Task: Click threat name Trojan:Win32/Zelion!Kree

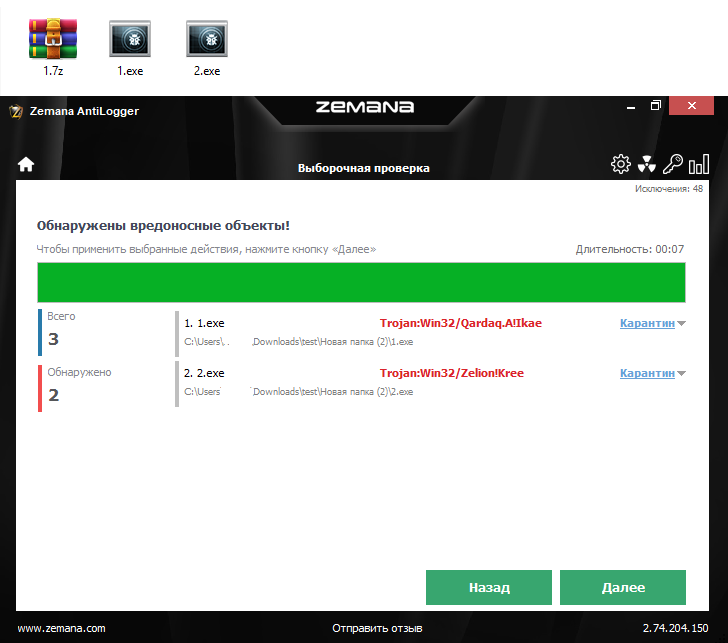Action: click(452, 373)
